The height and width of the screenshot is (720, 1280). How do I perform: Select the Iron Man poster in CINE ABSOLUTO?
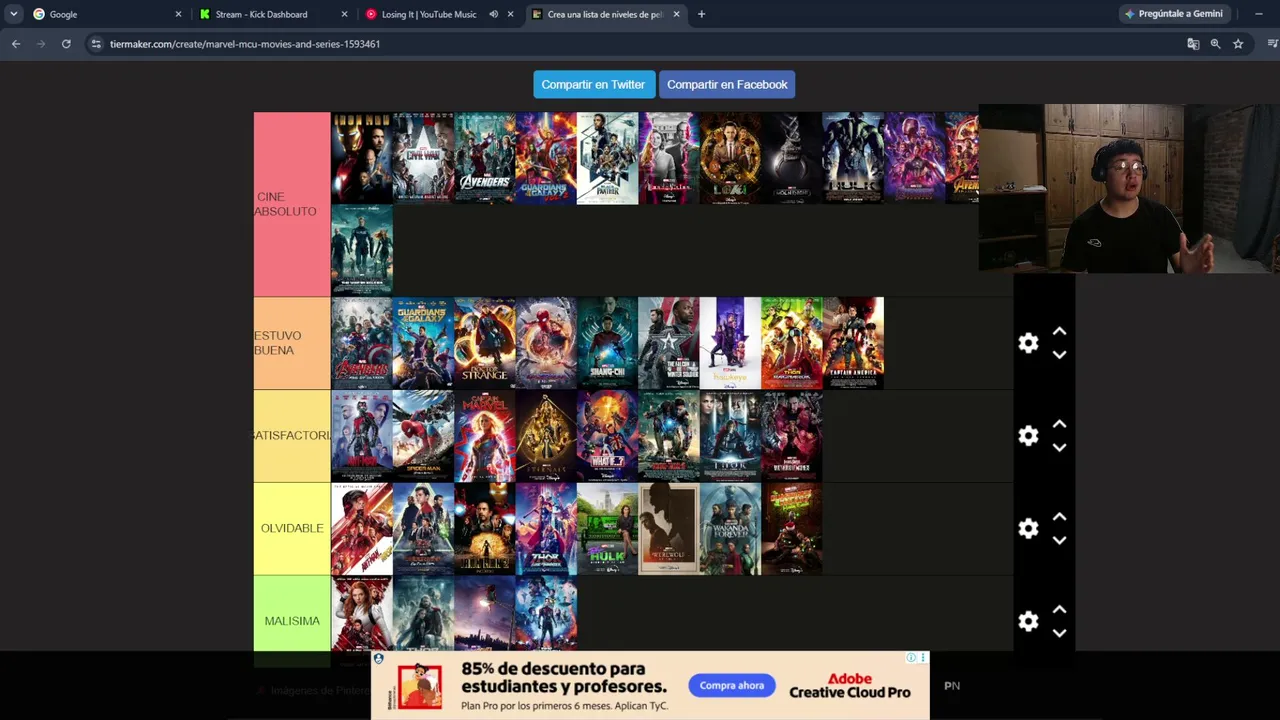[362, 158]
